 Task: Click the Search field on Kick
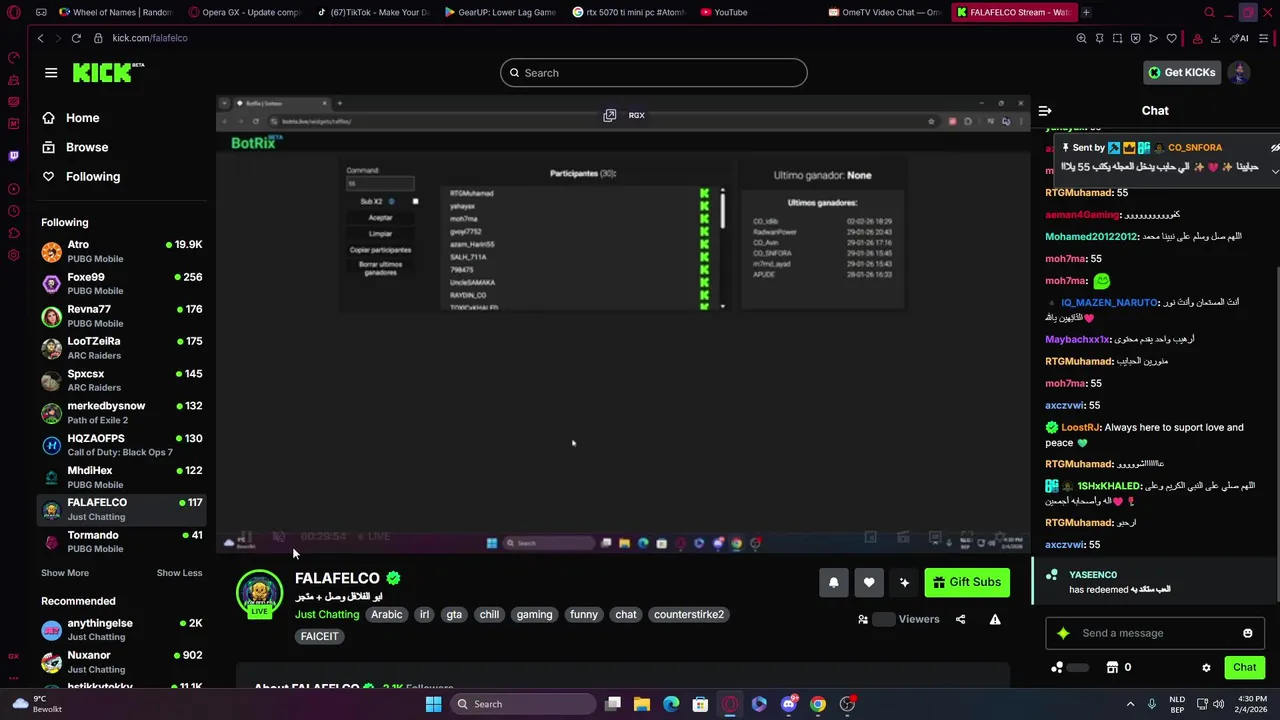pyautogui.click(x=653, y=73)
